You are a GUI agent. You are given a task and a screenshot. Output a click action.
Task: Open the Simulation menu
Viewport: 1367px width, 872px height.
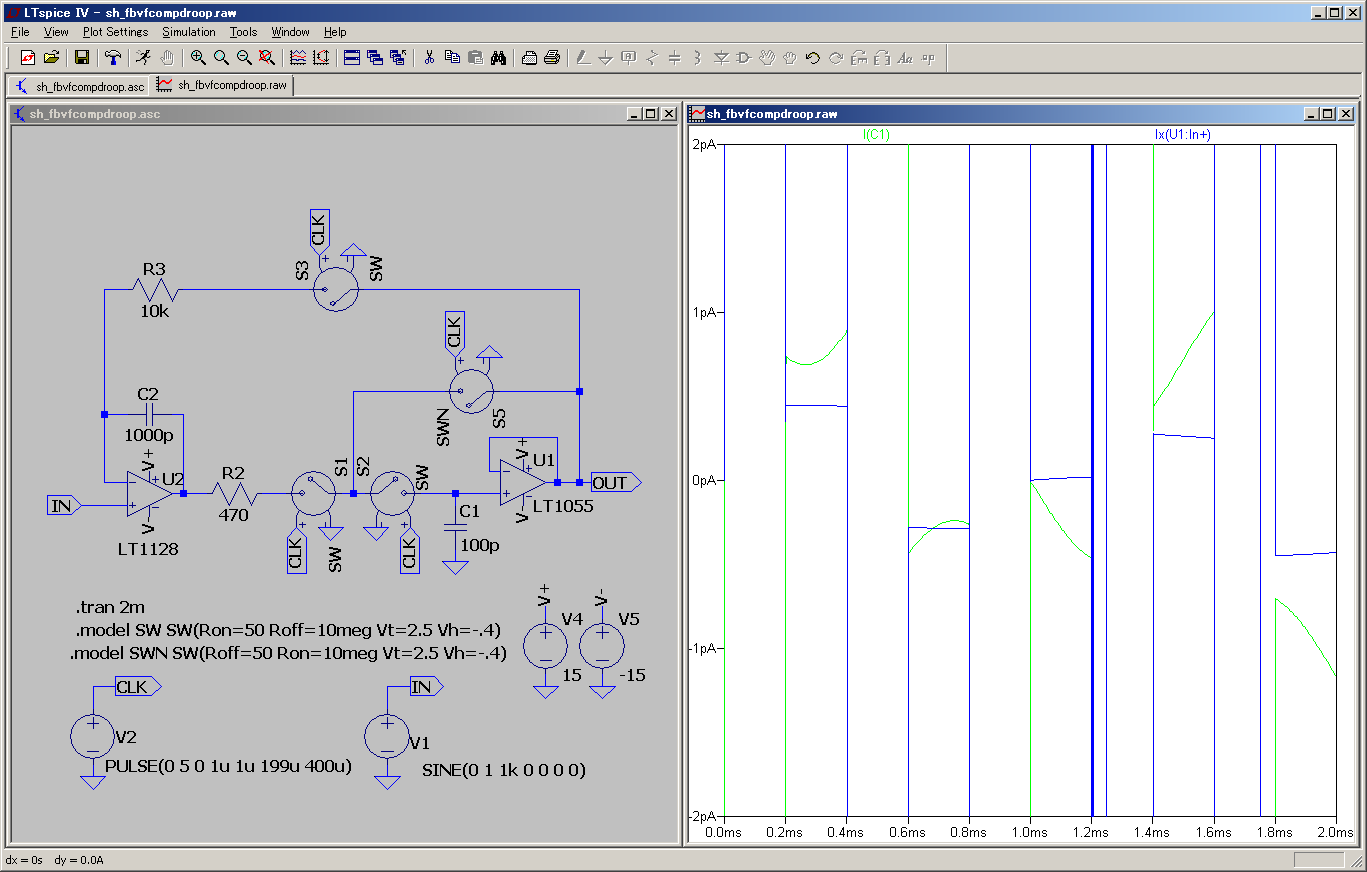point(189,32)
